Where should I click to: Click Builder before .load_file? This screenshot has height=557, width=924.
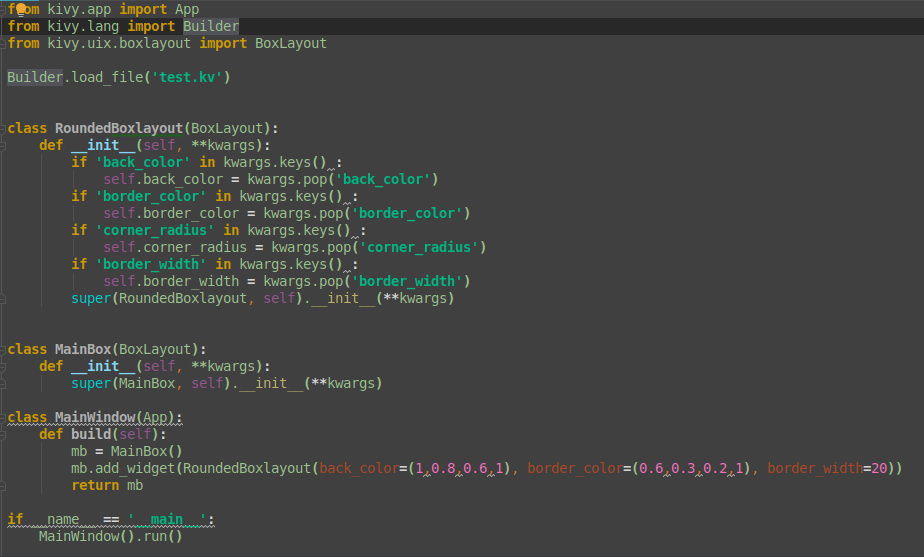[x=35, y=77]
